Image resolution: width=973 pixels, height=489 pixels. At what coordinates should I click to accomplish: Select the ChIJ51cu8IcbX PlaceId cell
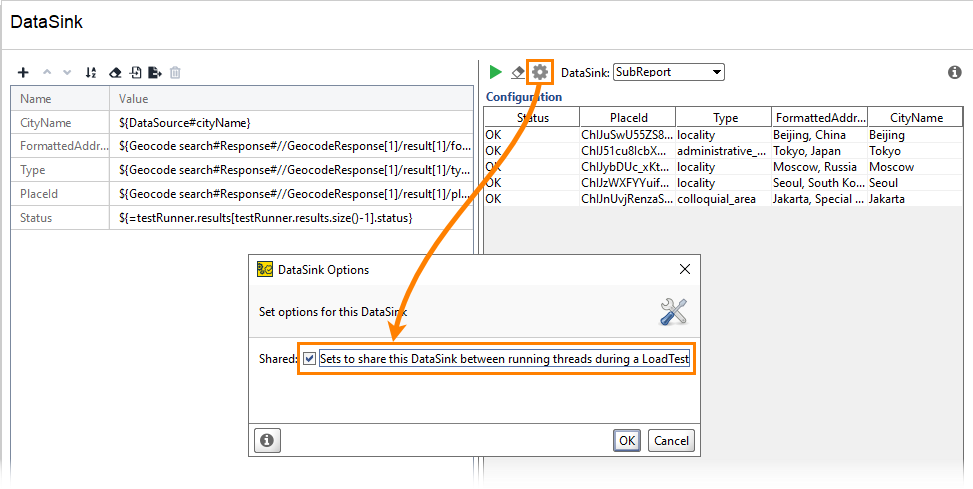[628, 151]
